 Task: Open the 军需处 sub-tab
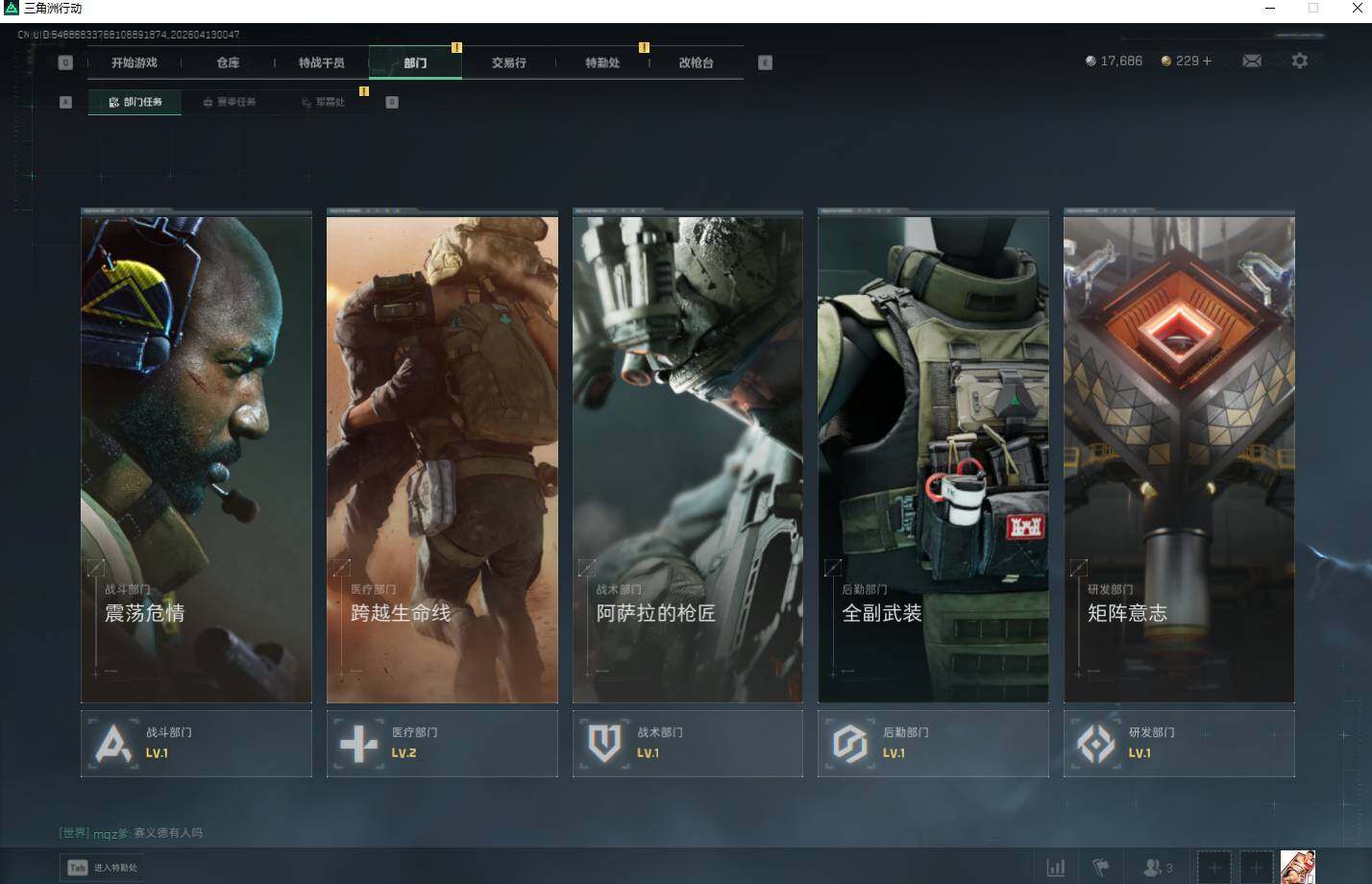323,102
